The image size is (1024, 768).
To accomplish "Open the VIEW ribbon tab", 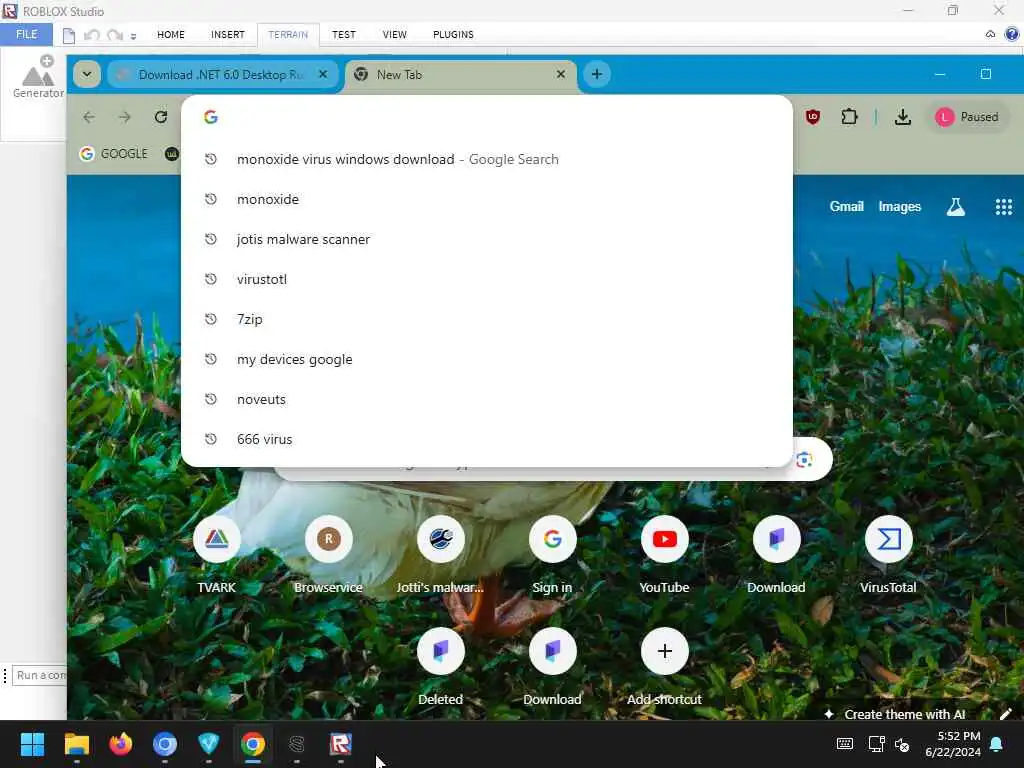I will [394, 35].
